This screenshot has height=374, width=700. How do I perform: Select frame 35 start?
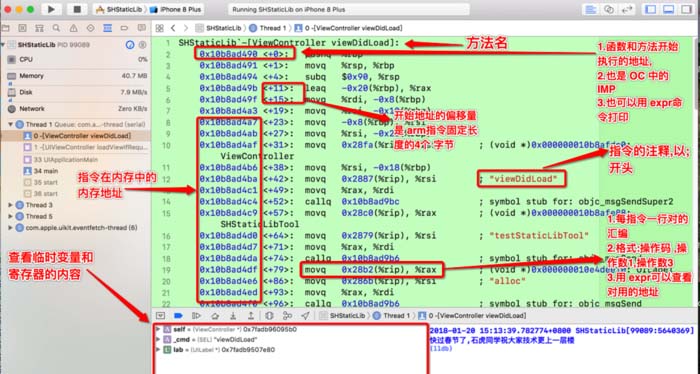(x=75, y=182)
